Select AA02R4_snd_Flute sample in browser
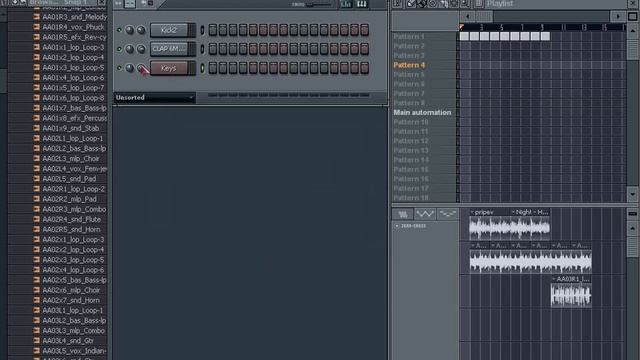The image size is (640, 360). pos(71,219)
